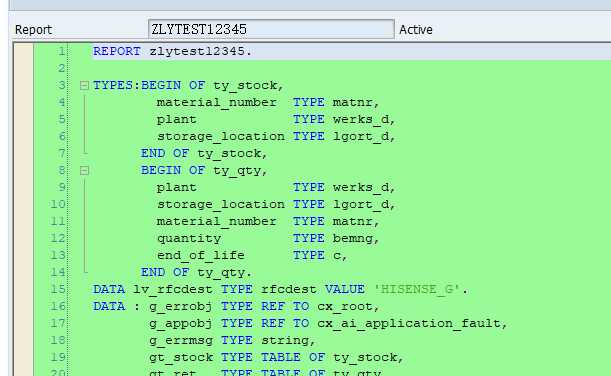Click the REPORT keyword on line 1

coord(117,51)
